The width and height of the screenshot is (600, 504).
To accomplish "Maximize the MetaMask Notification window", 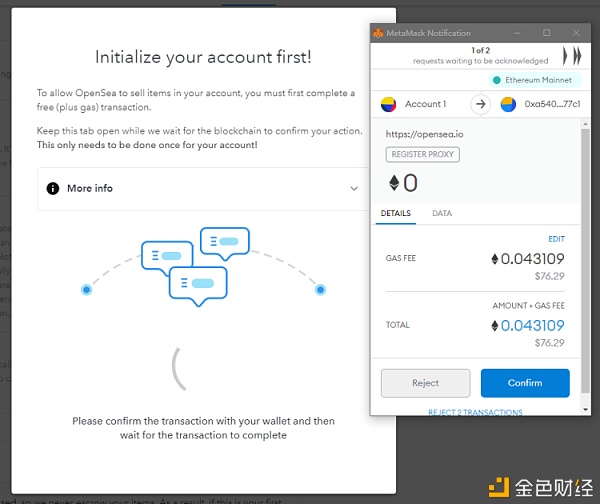I will point(547,33).
